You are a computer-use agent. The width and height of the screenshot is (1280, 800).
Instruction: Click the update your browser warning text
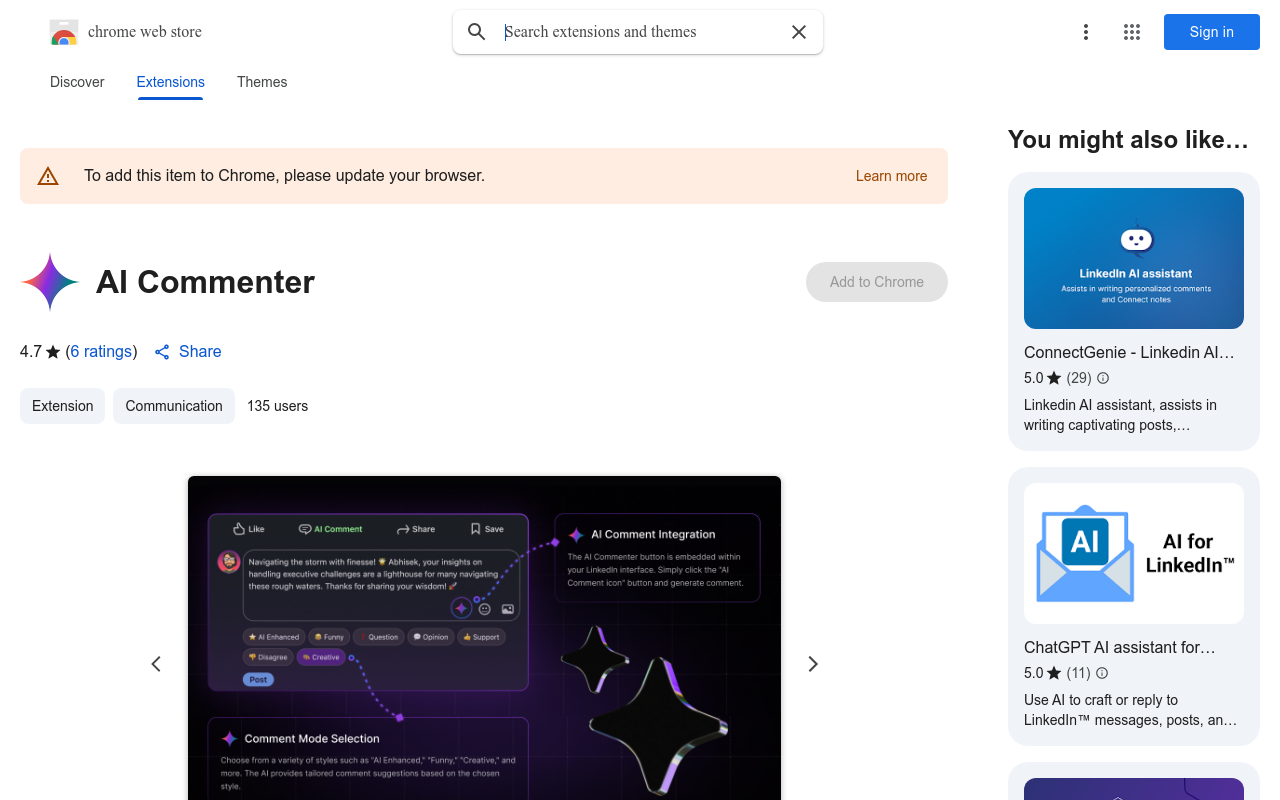pyautogui.click(x=284, y=176)
